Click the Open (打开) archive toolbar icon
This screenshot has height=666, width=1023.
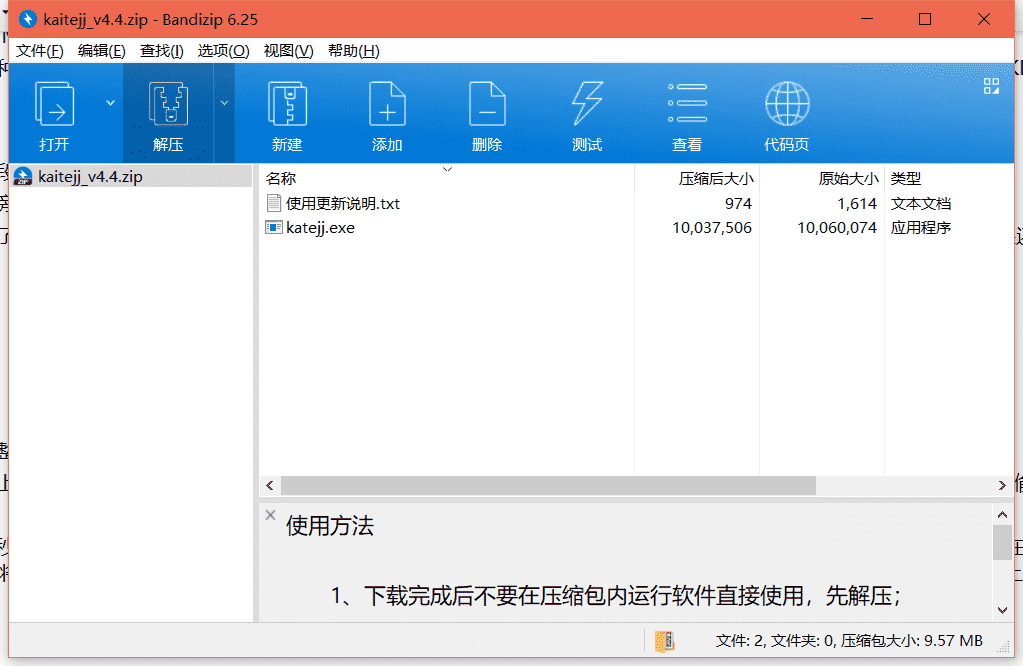click(54, 104)
